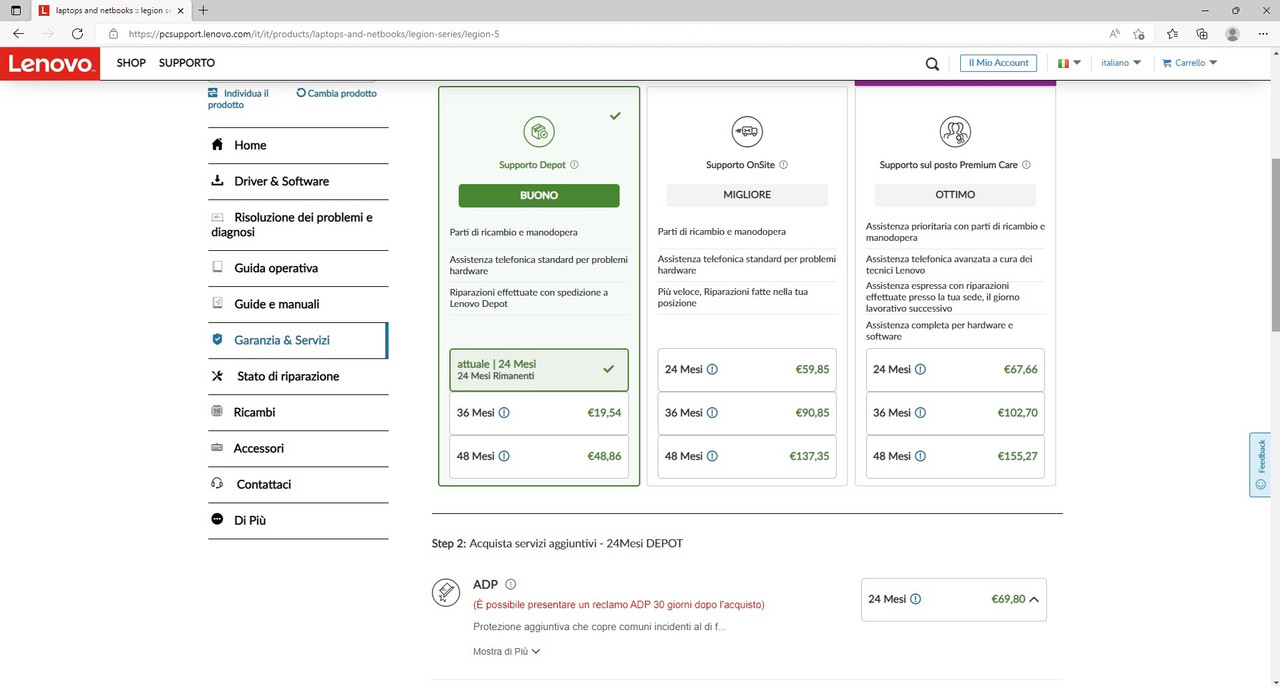Click the MIGLIORE button
The image size is (1280, 686).
click(747, 195)
